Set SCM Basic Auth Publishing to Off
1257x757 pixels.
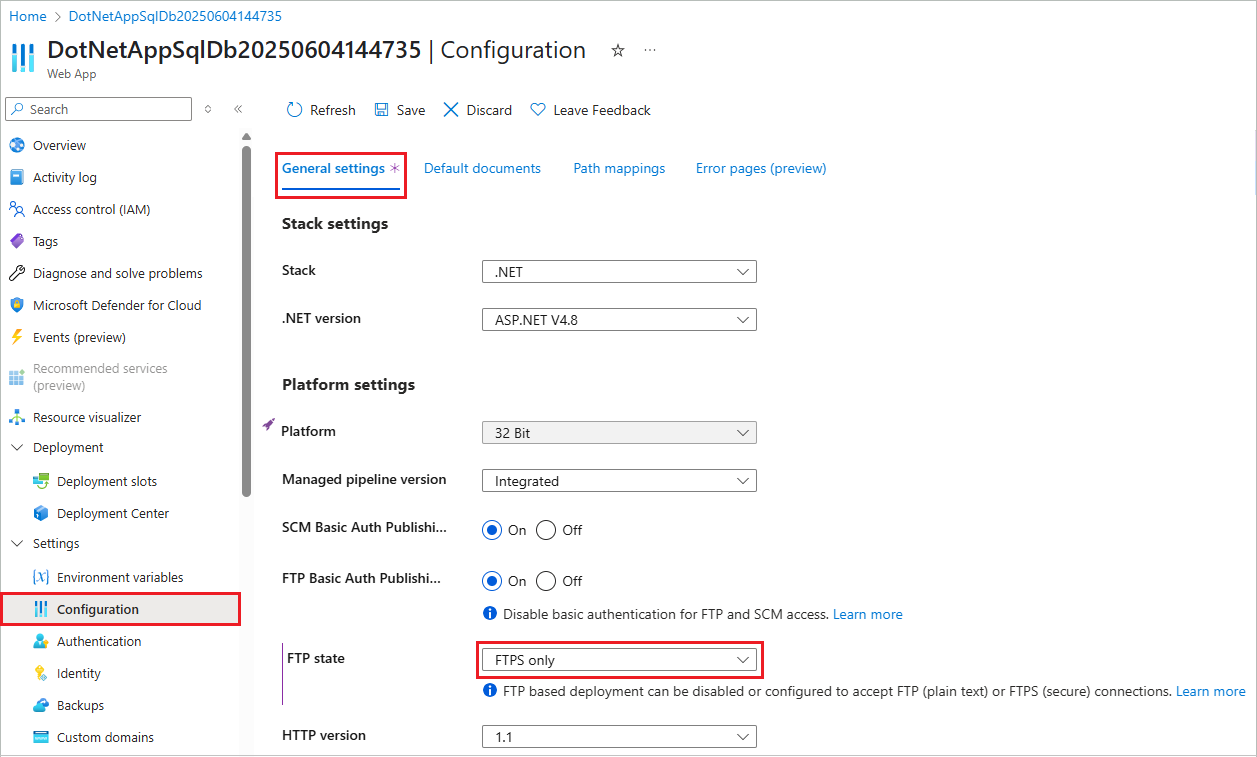point(546,530)
